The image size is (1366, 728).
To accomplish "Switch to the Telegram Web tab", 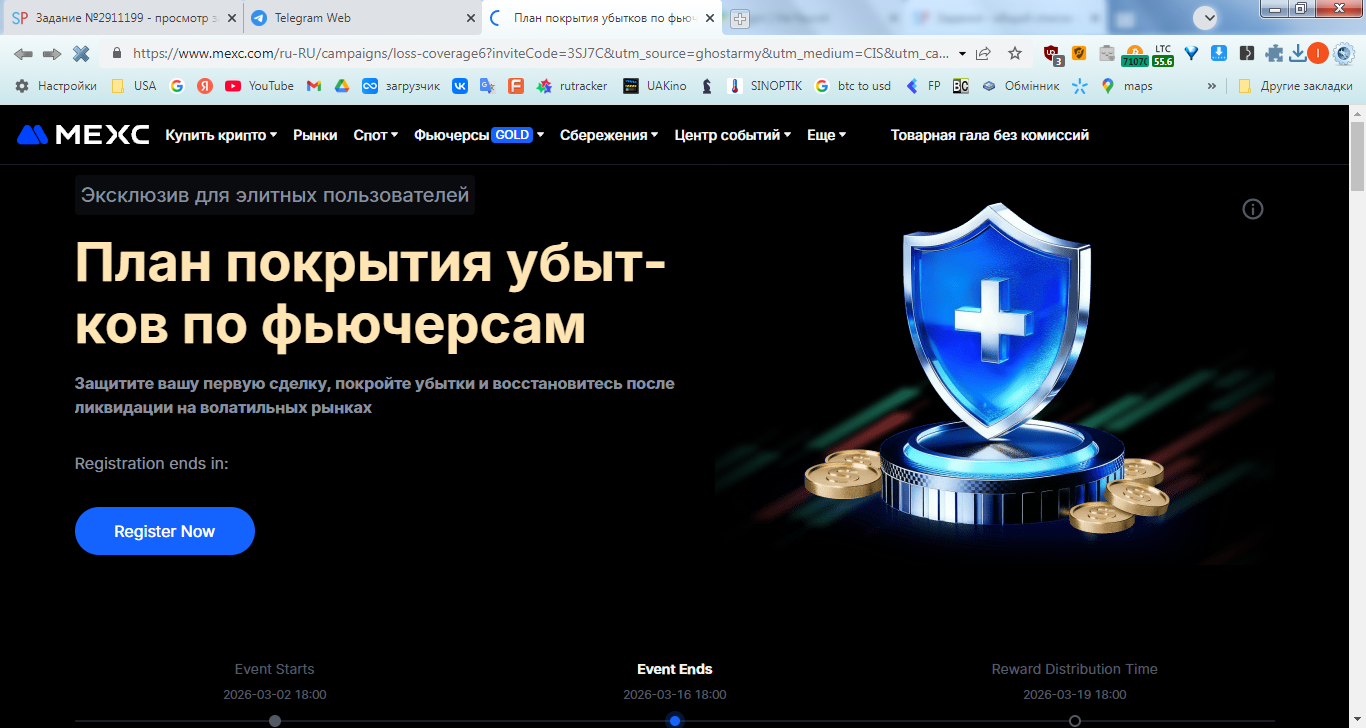I will click(x=361, y=18).
